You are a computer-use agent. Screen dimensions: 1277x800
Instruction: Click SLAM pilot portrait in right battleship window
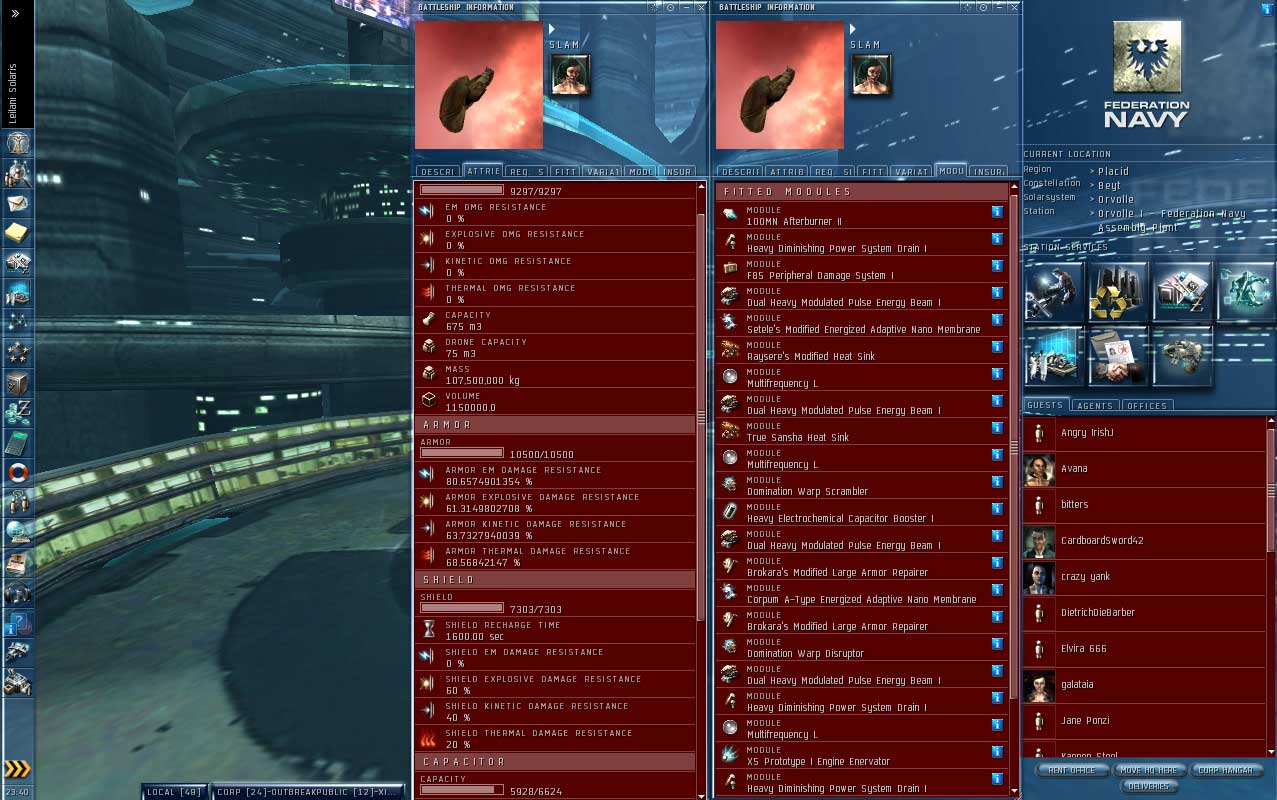click(x=871, y=75)
